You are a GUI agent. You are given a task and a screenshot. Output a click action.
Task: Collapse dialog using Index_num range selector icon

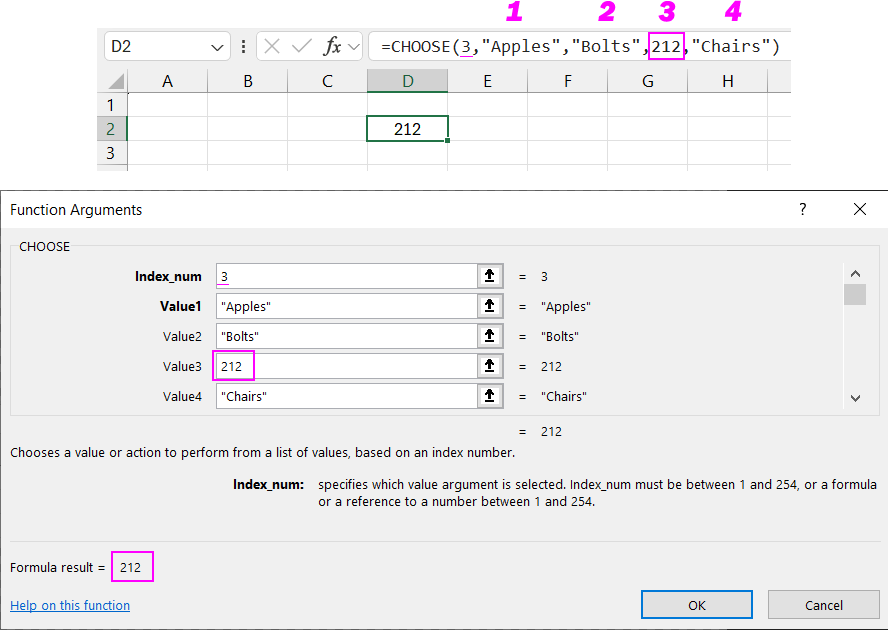488,277
